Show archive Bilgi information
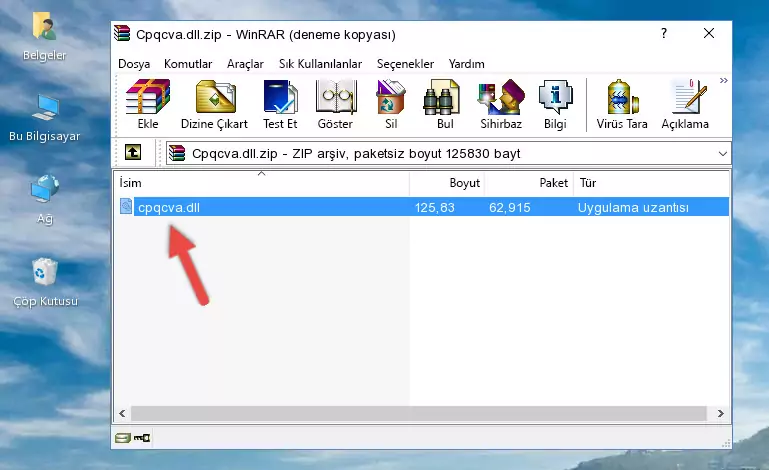This screenshot has height=470, width=769. [x=555, y=104]
